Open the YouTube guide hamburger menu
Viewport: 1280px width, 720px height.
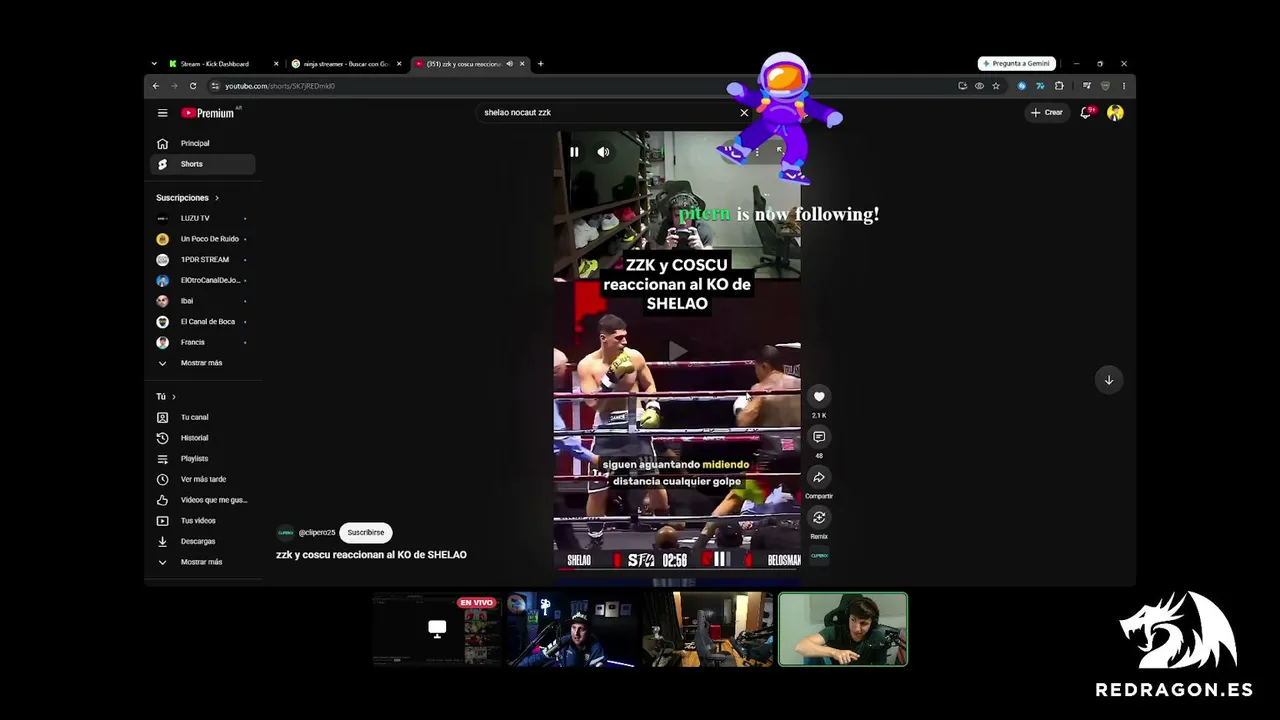pyautogui.click(x=162, y=113)
